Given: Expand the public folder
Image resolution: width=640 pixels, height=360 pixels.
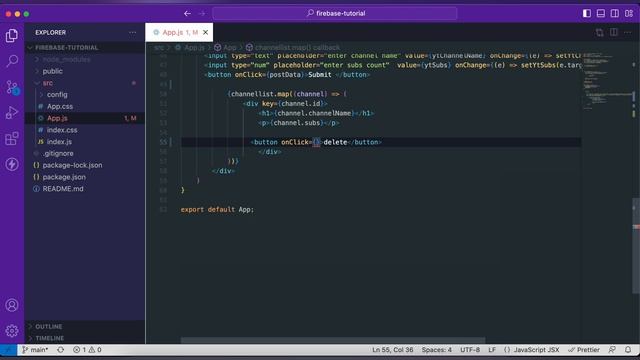Looking at the screenshot, I should pos(85,71).
